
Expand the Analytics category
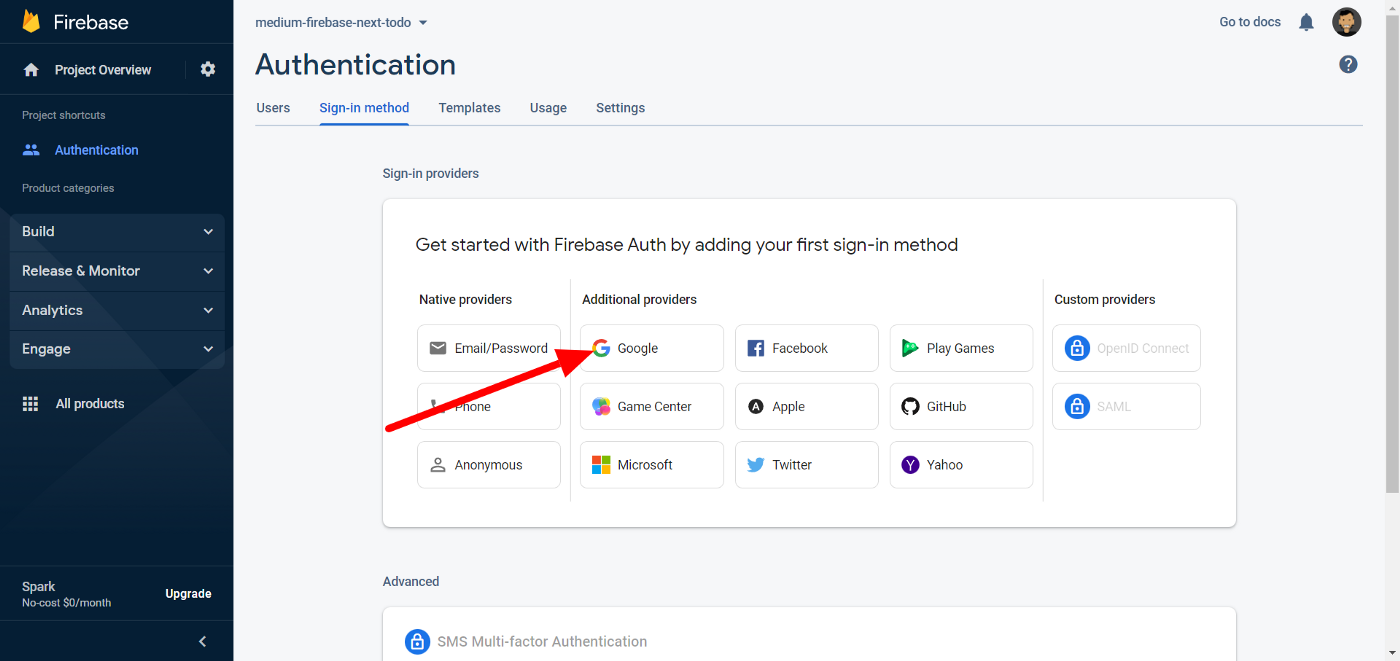pyautogui.click(x=117, y=311)
